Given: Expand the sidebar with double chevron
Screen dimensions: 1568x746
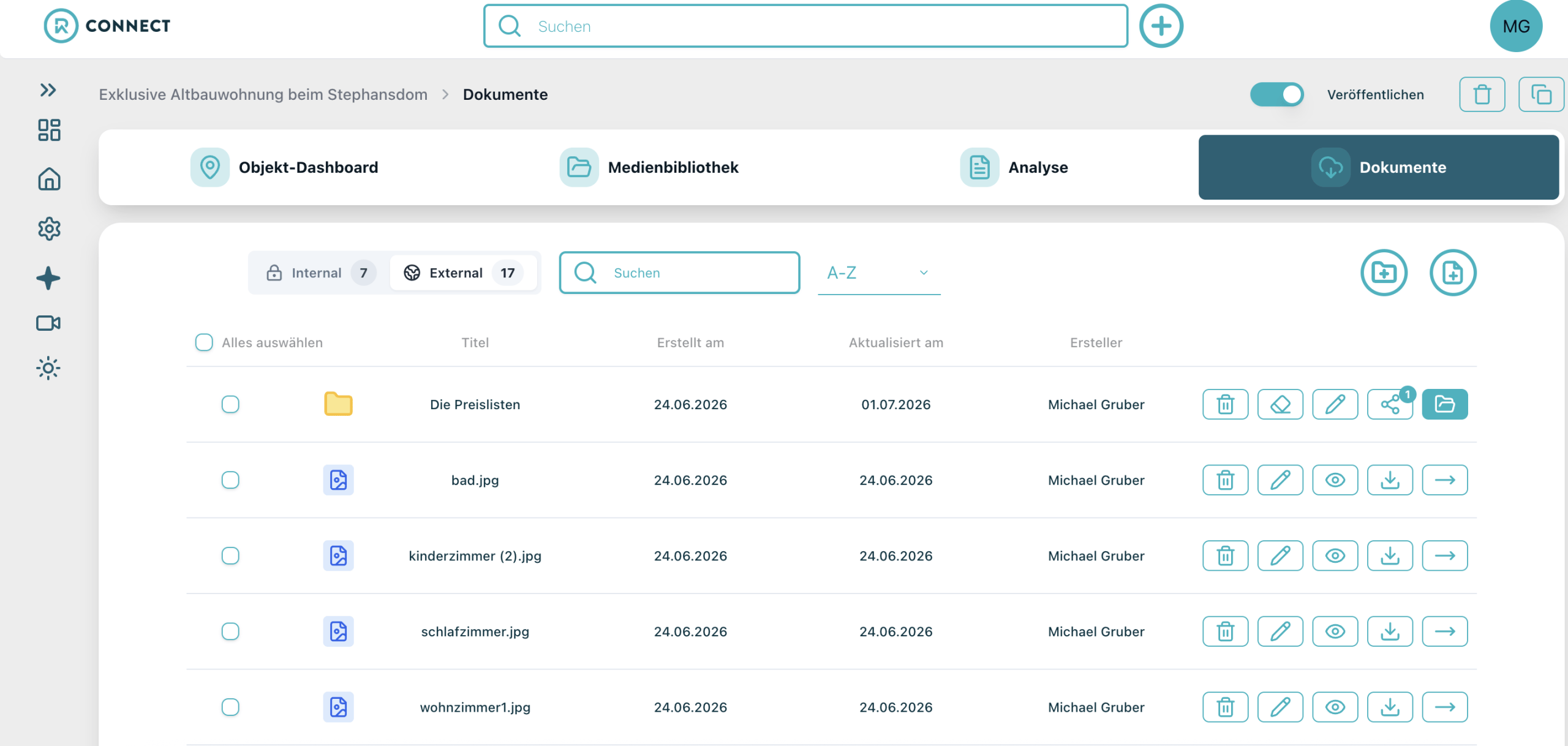Looking at the screenshot, I should click(48, 90).
